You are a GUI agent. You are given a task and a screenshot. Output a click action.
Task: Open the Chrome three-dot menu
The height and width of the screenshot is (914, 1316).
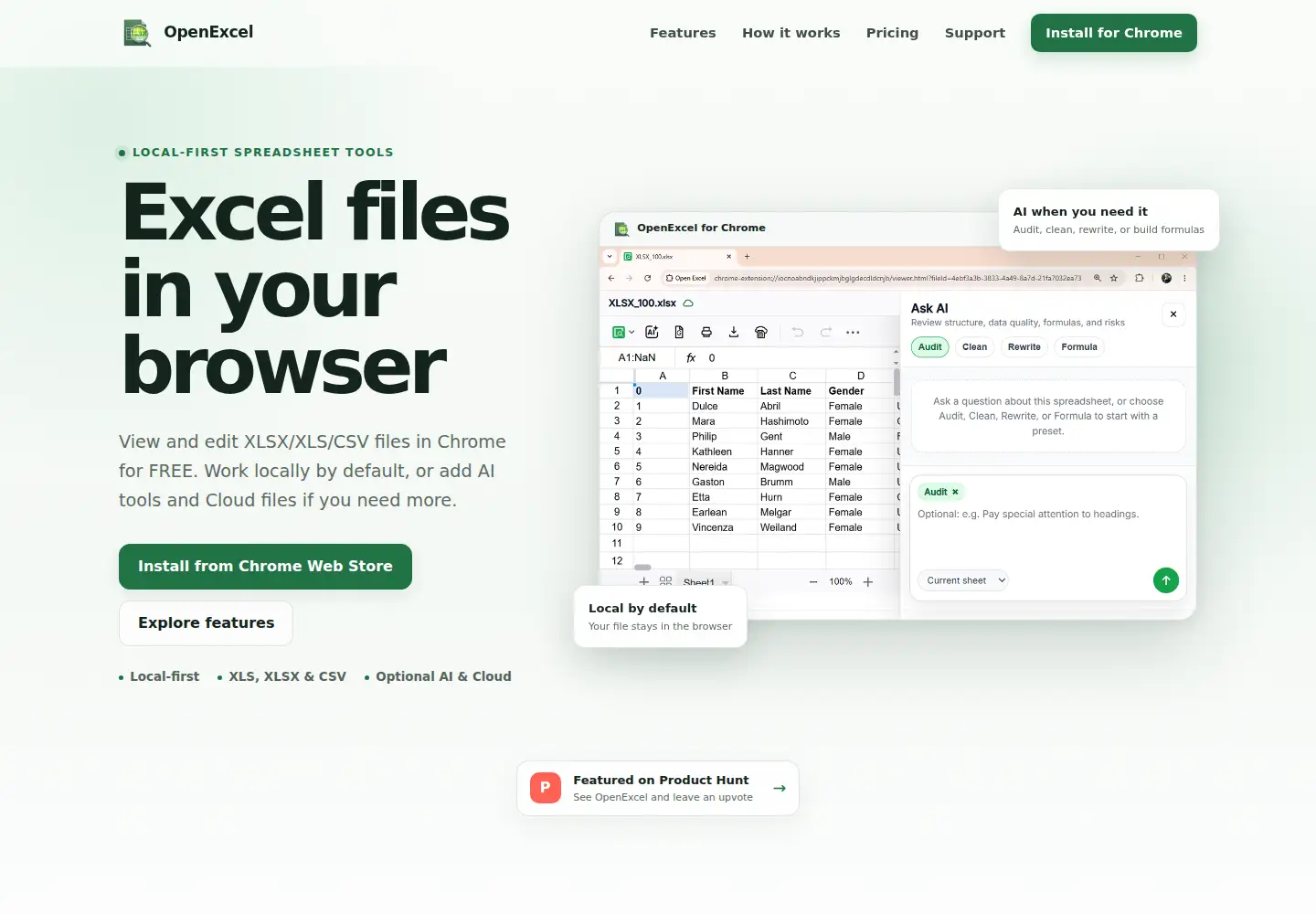[1184, 278]
